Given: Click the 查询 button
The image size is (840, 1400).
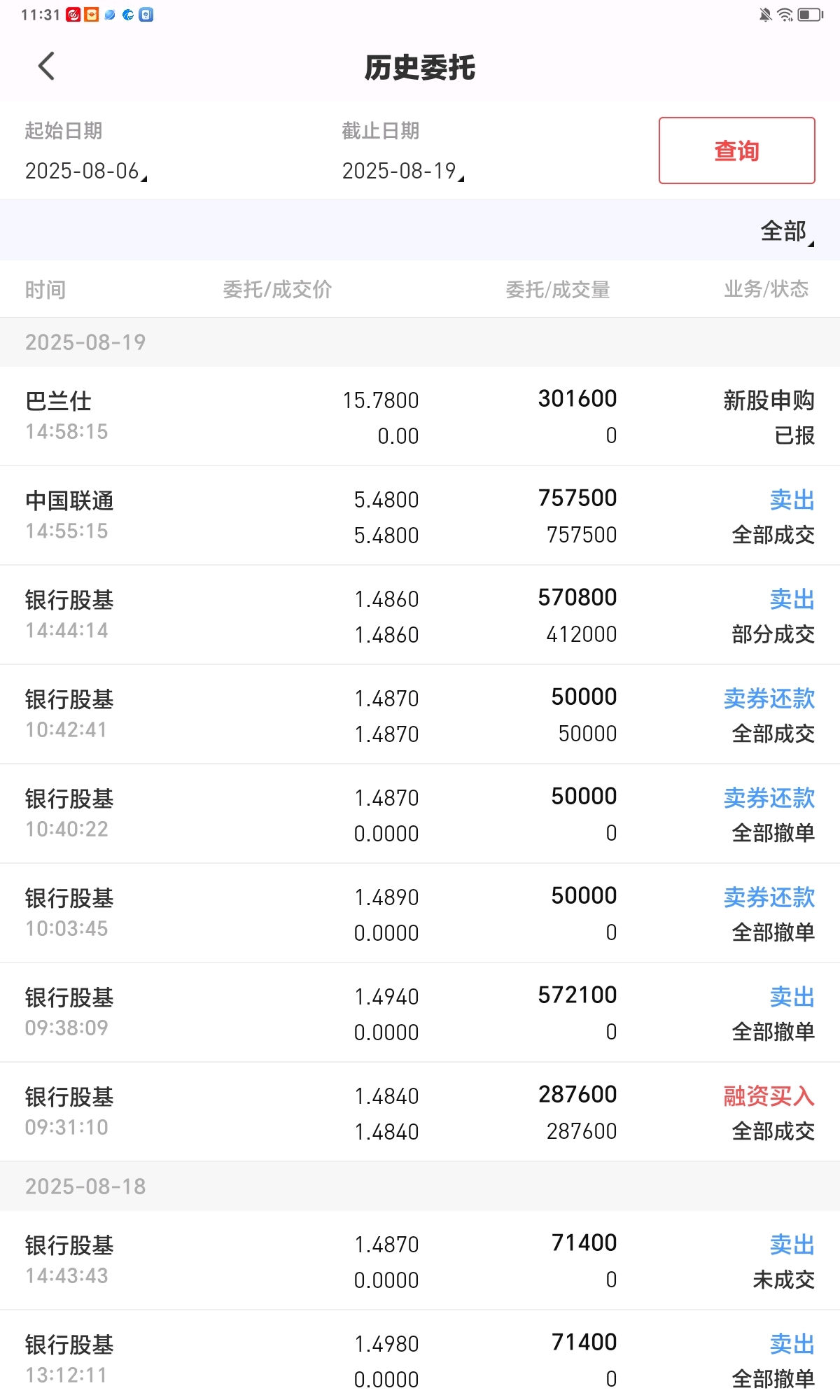Looking at the screenshot, I should tap(736, 150).
